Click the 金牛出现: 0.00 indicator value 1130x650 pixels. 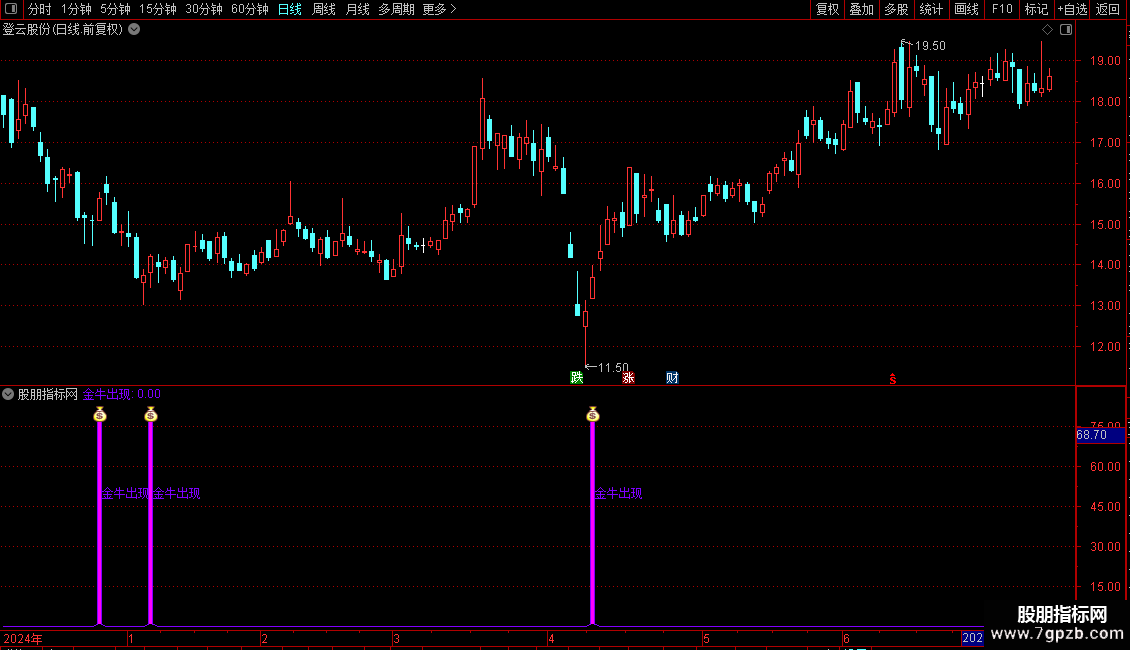(122, 394)
